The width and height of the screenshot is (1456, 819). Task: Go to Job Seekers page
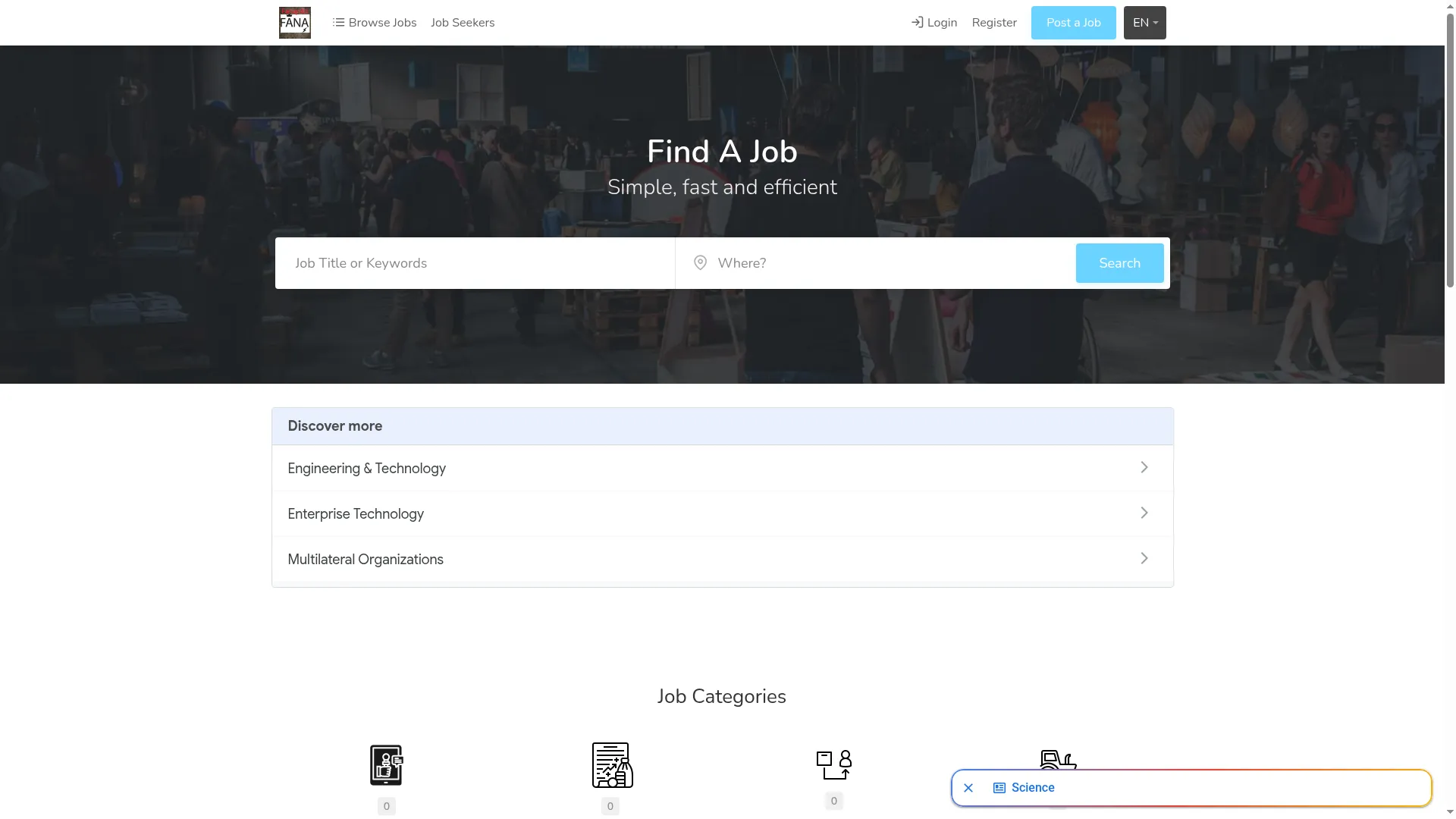(463, 23)
